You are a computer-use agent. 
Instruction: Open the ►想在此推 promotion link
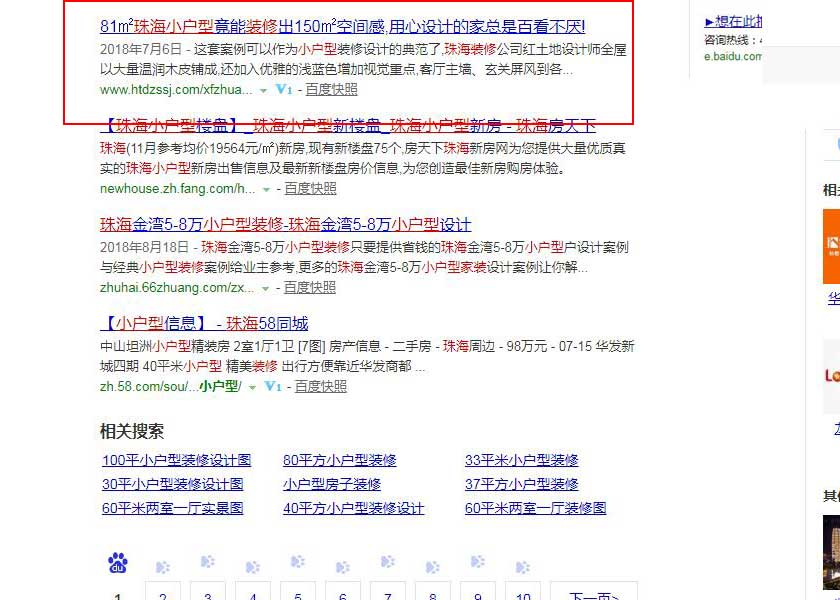click(x=733, y=21)
